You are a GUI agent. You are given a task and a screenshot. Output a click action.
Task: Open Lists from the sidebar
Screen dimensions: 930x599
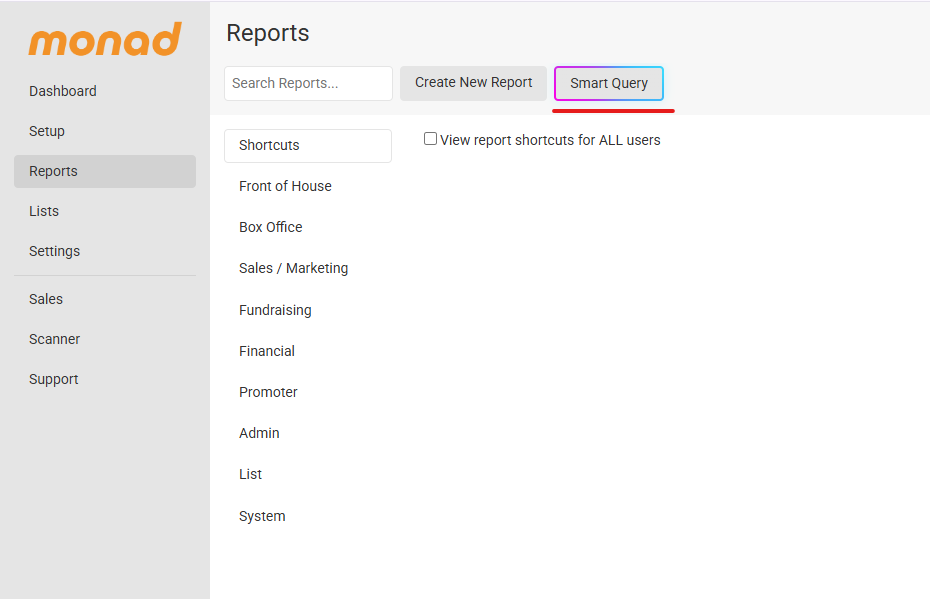pyautogui.click(x=44, y=211)
